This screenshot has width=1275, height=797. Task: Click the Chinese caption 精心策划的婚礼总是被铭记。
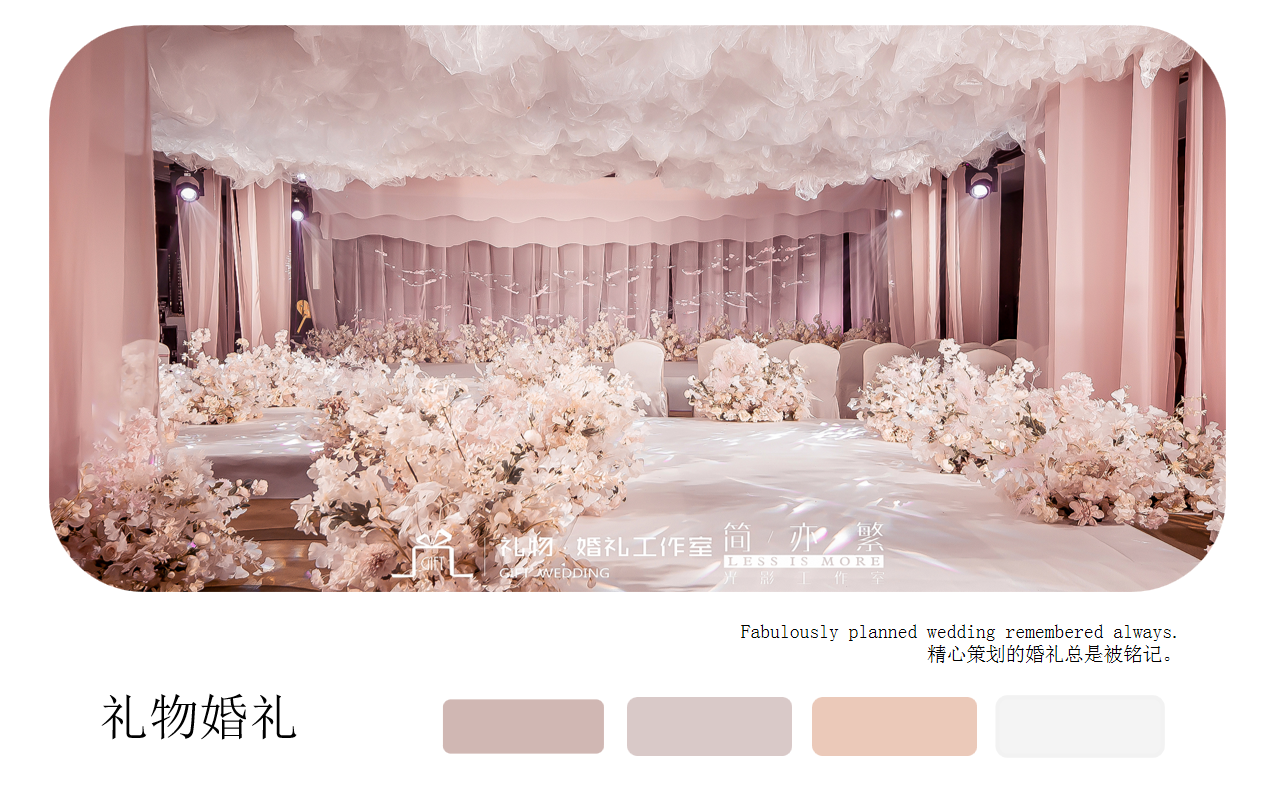pyautogui.click(x=1053, y=655)
